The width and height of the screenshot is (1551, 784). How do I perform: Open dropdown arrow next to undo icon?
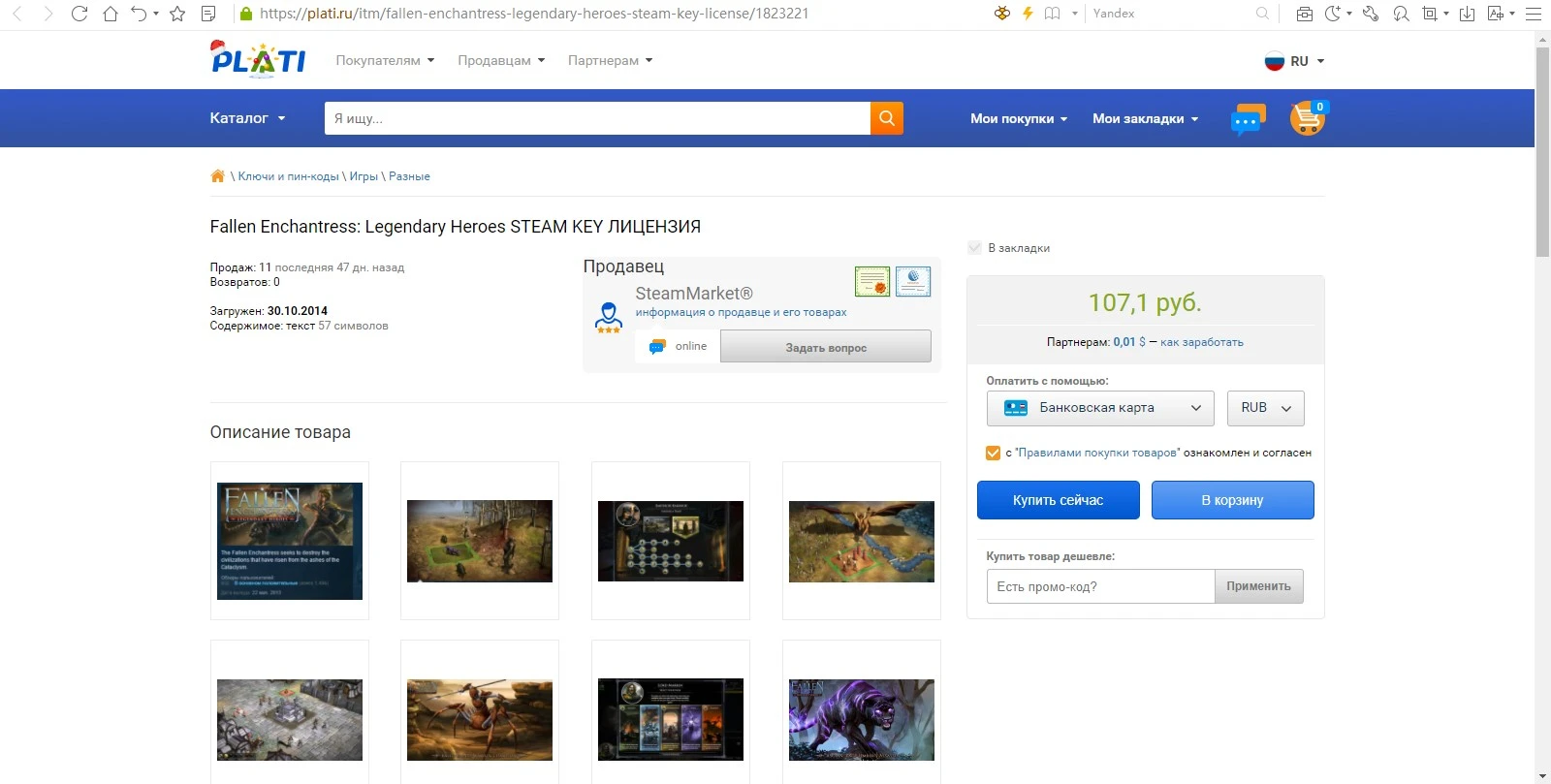(x=156, y=14)
